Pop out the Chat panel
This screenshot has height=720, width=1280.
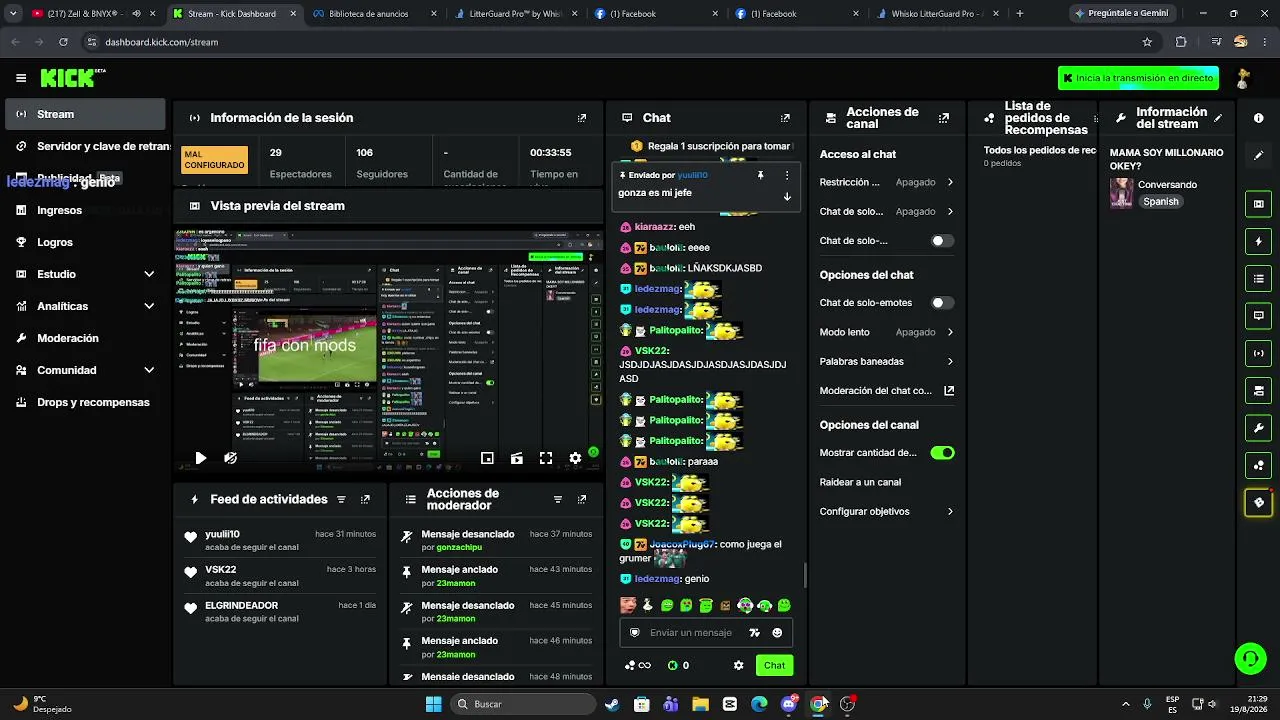tap(785, 118)
